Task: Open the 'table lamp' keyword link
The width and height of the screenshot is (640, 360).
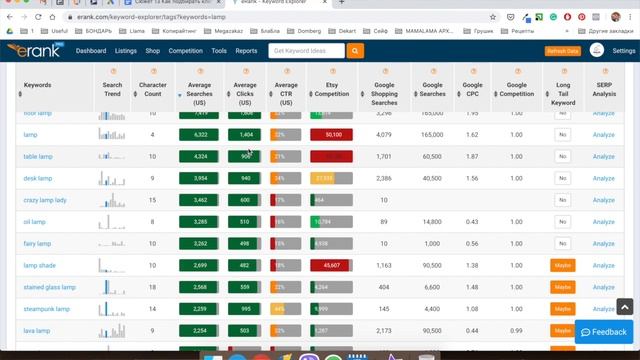Action: pyautogui.click(x=38, y=157)
